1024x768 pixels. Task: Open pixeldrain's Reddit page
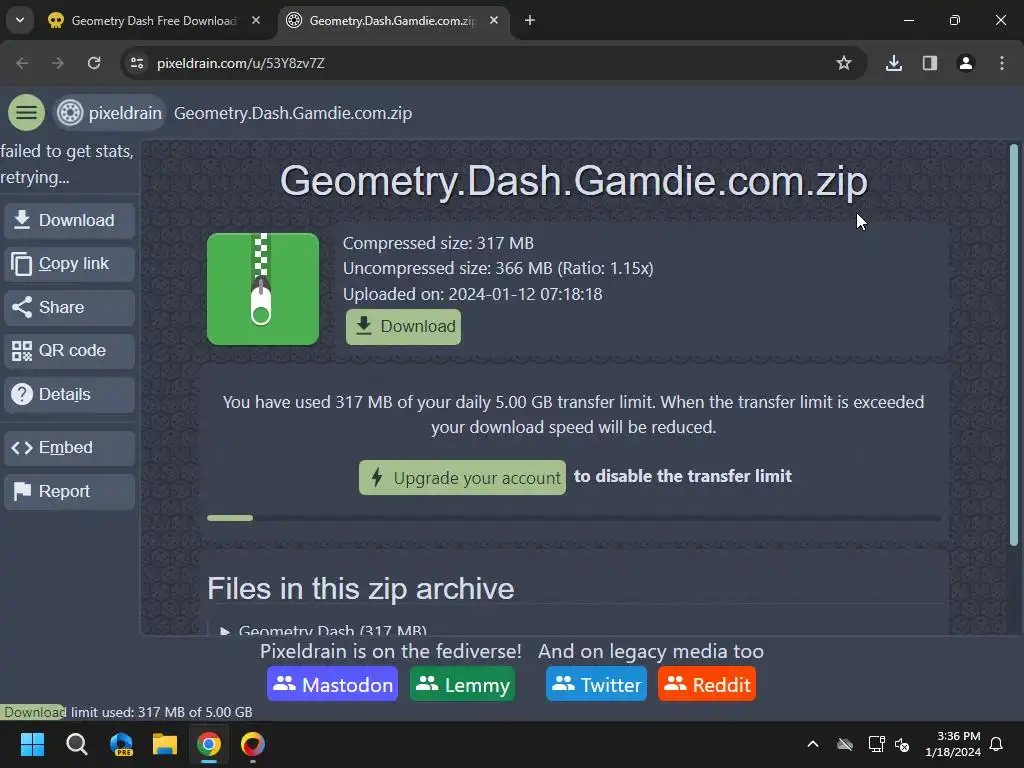pyautogui.click(x=707, y=684)
